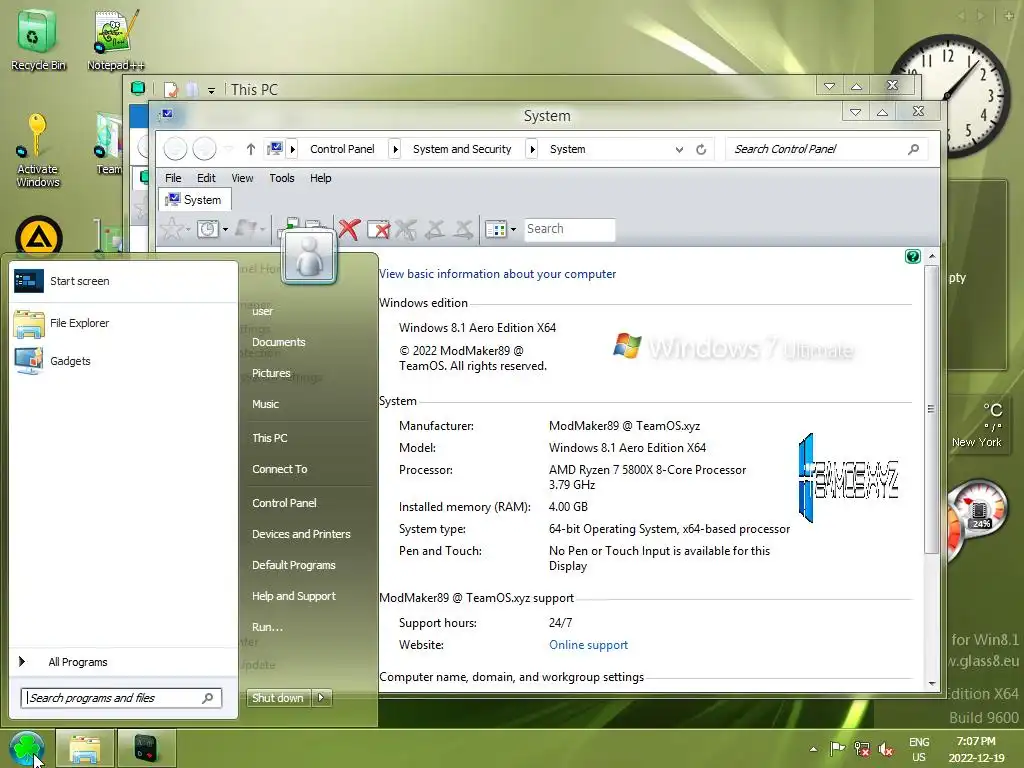The width and height of the screenshot is (1024, 768).
Task: Click the refresh icon in address bar
Action: pos(701,150)
